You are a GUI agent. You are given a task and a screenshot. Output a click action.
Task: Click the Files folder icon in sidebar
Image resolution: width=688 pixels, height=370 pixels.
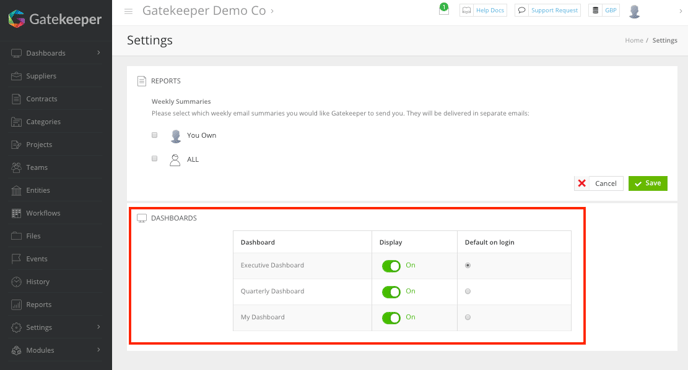(x=16, y=236)
